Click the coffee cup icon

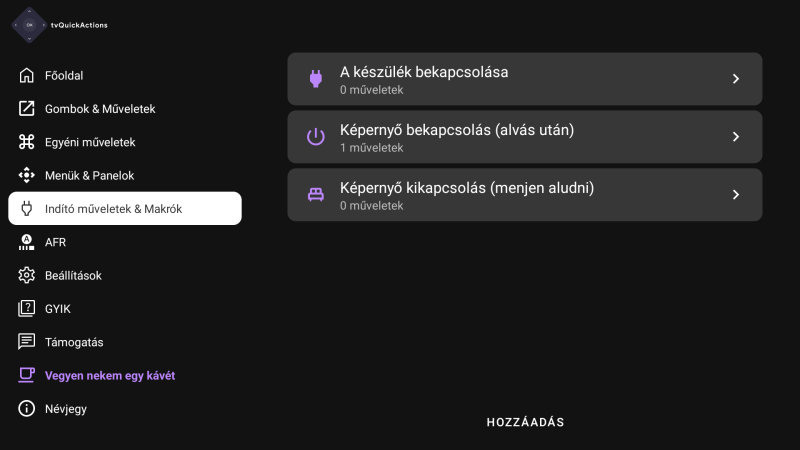click(x=27, y=376)
